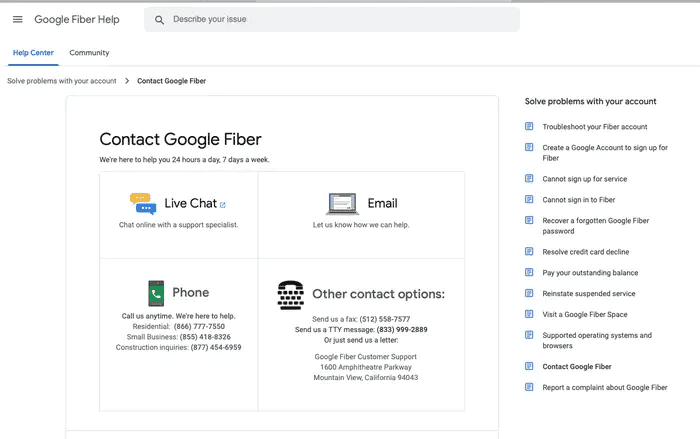Click the Phone heading

pyautogui.click(x=191, y=293)
